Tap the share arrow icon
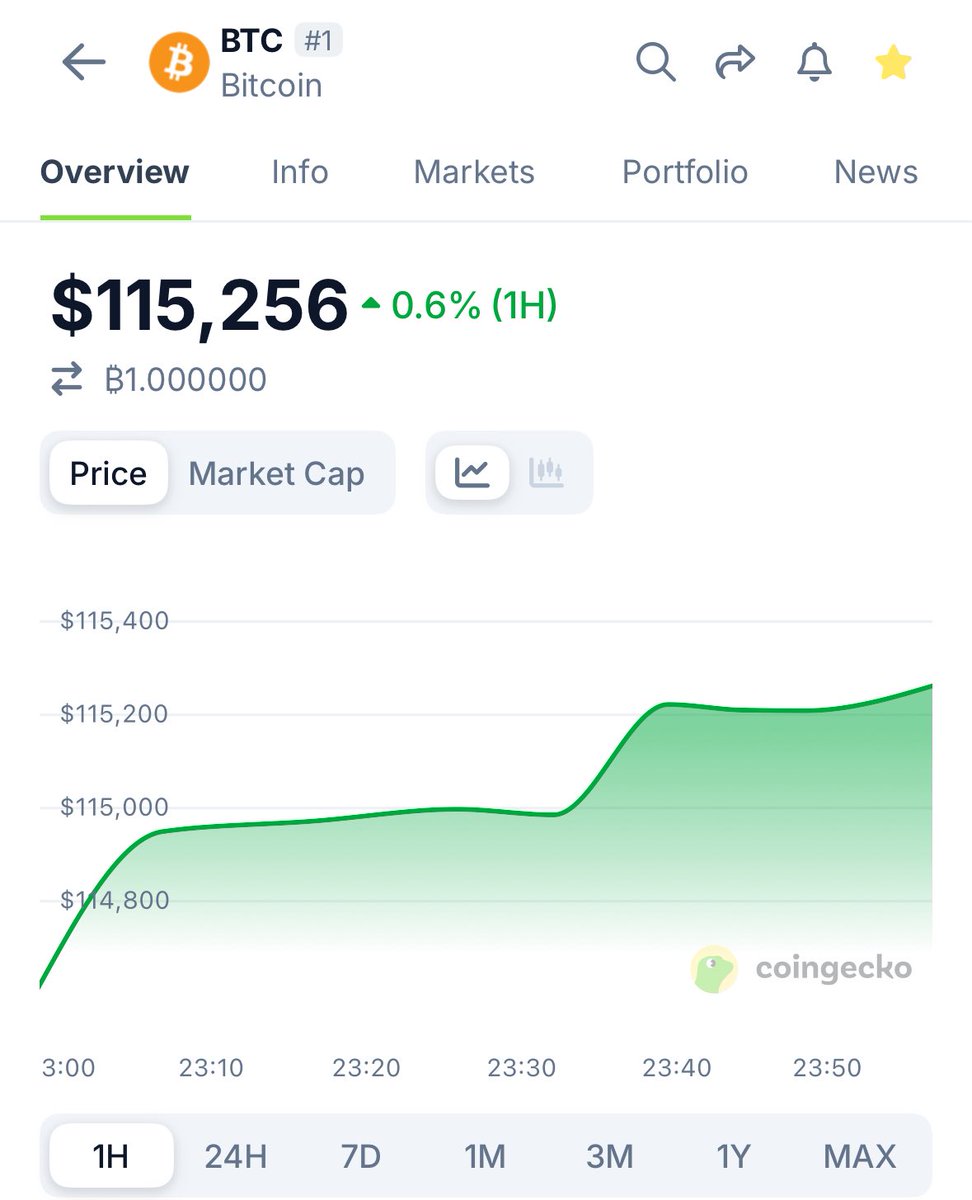The image size is (972, 1200). pyautogui.click(x=735, y=63)
